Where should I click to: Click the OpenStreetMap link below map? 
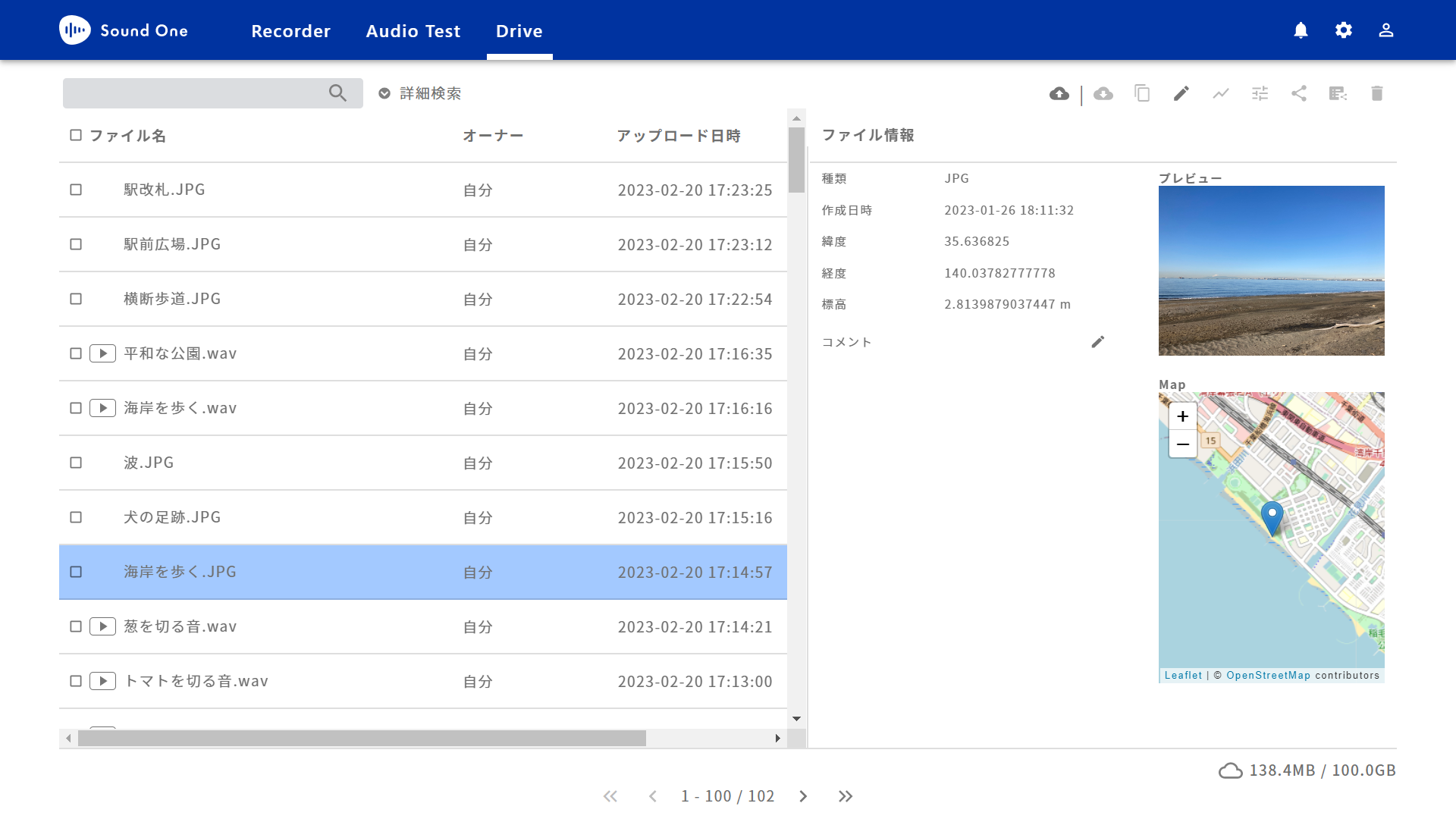coord(1269,675)
